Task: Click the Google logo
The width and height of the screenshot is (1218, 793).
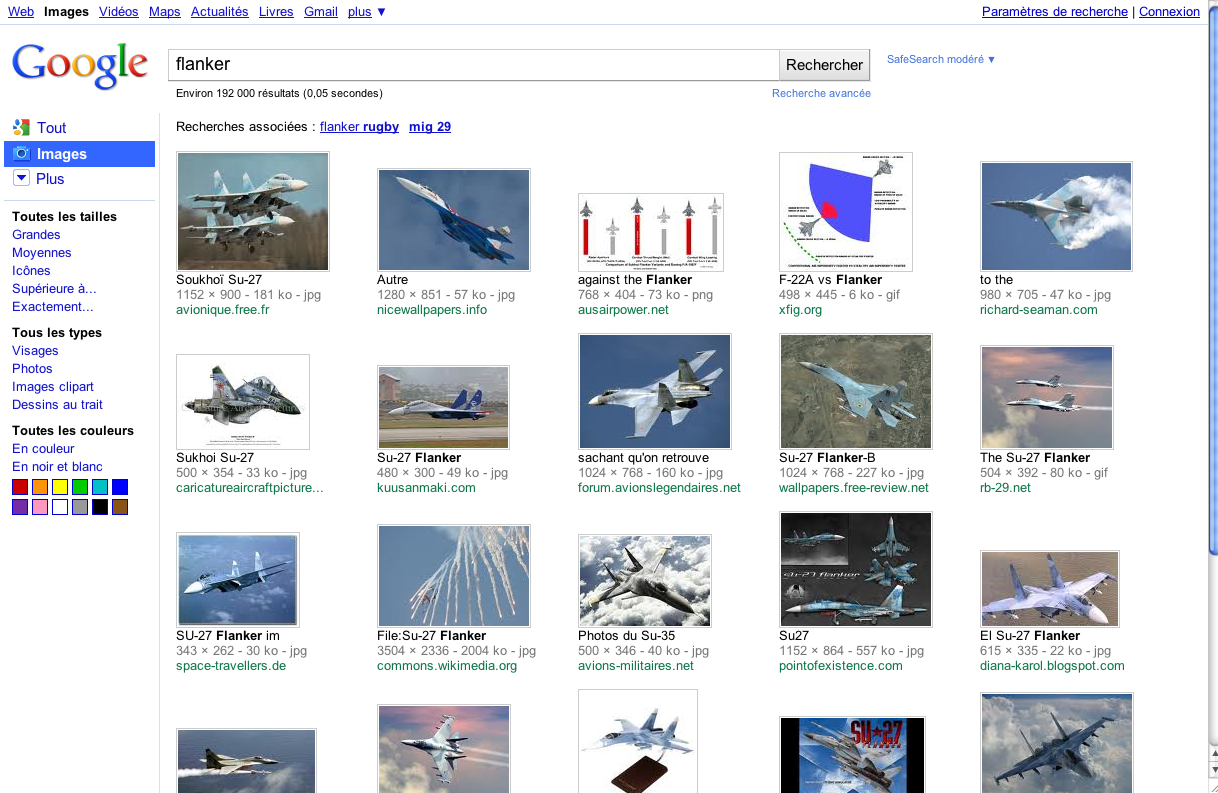Action: tap(80, 65)
